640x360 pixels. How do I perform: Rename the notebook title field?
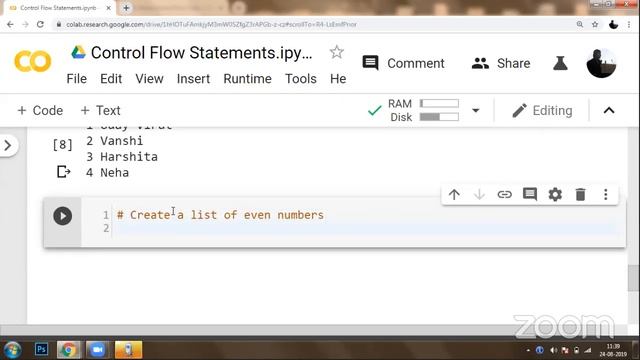[x=202, y=53]
